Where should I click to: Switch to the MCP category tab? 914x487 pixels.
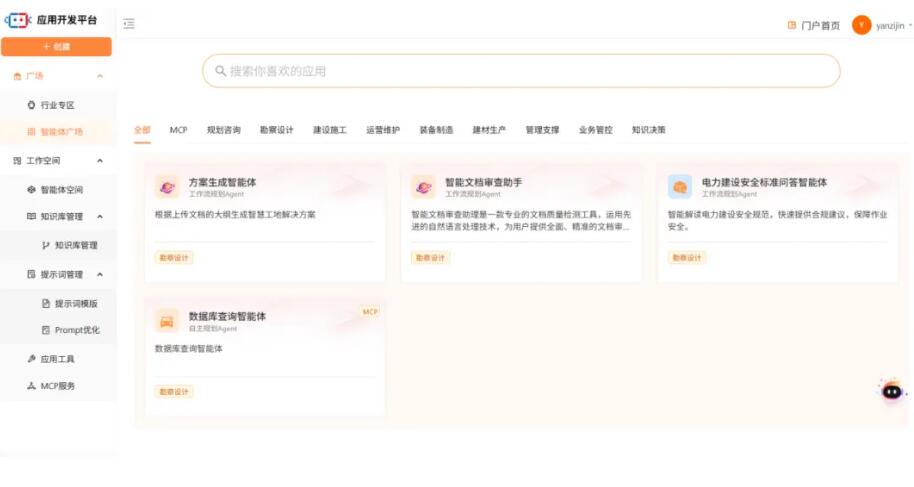[178, 130]
